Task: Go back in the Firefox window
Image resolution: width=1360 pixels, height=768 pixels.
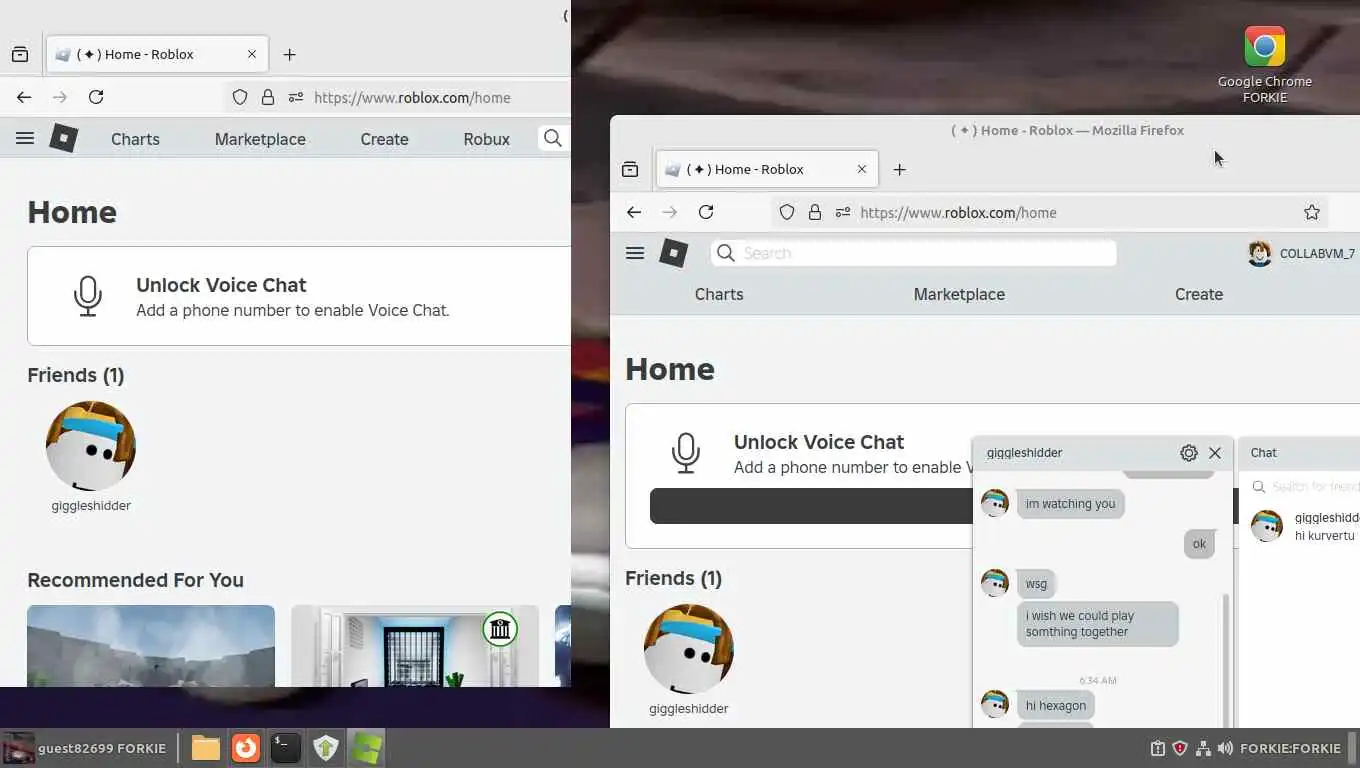Action: (634, 212)
